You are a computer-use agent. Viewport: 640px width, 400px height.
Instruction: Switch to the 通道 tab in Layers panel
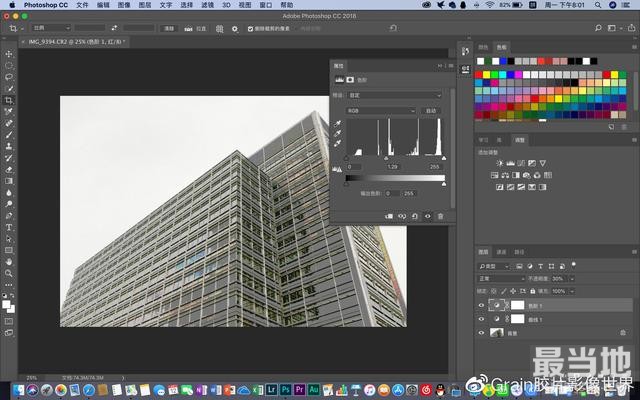tap(502, 252)
